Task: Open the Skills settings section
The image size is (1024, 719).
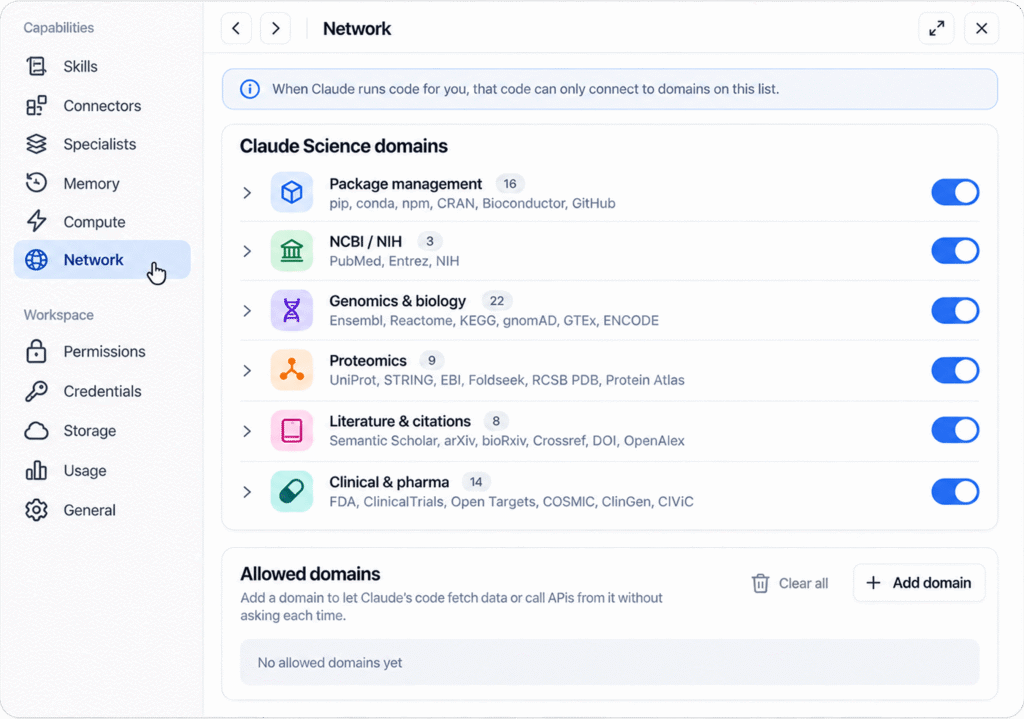Action: coord(102,66)
